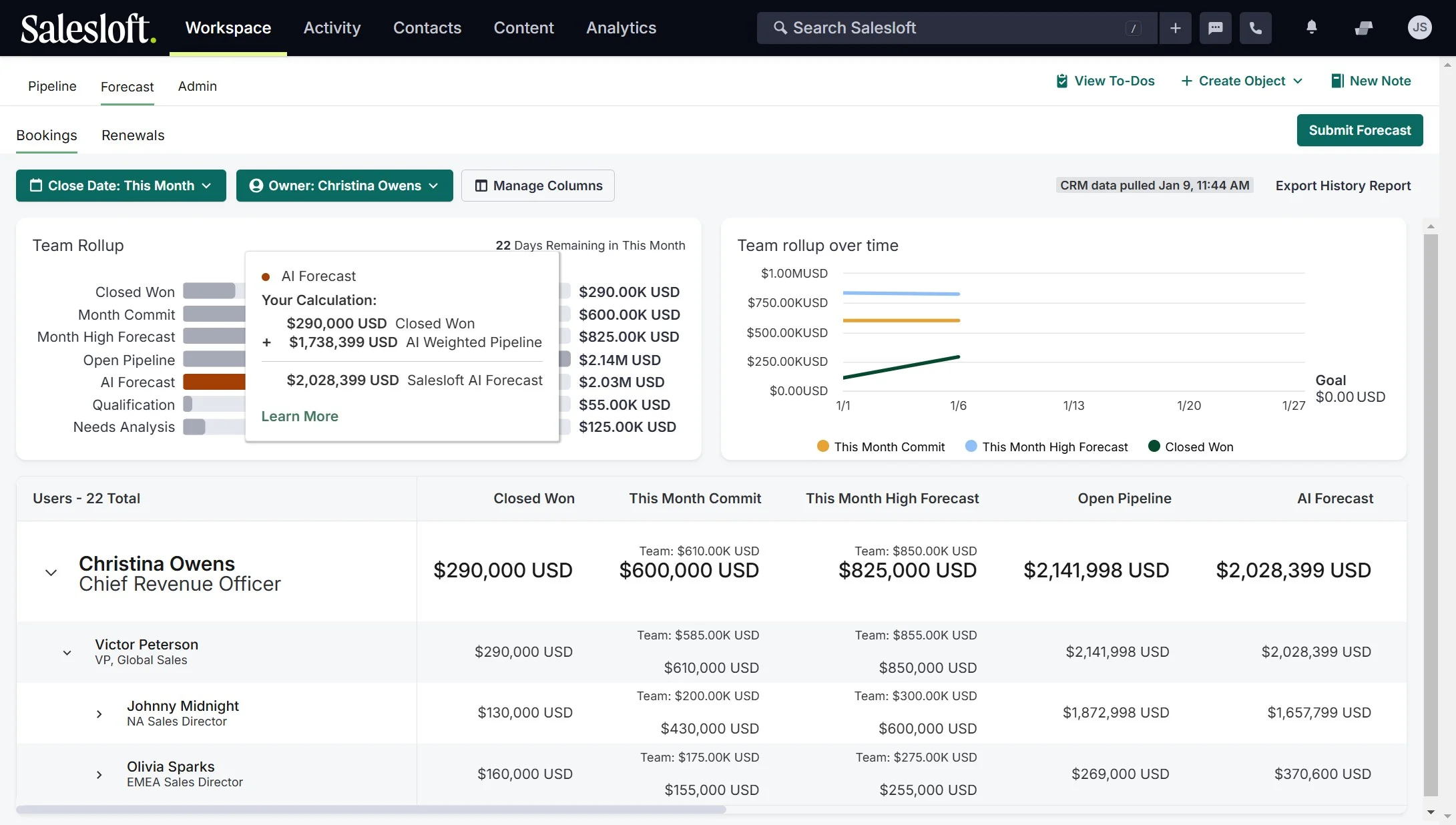Viewport: 1456px width, 825px height.
Task: Collapse the Victor Peterson row
Action: [67, 653]
